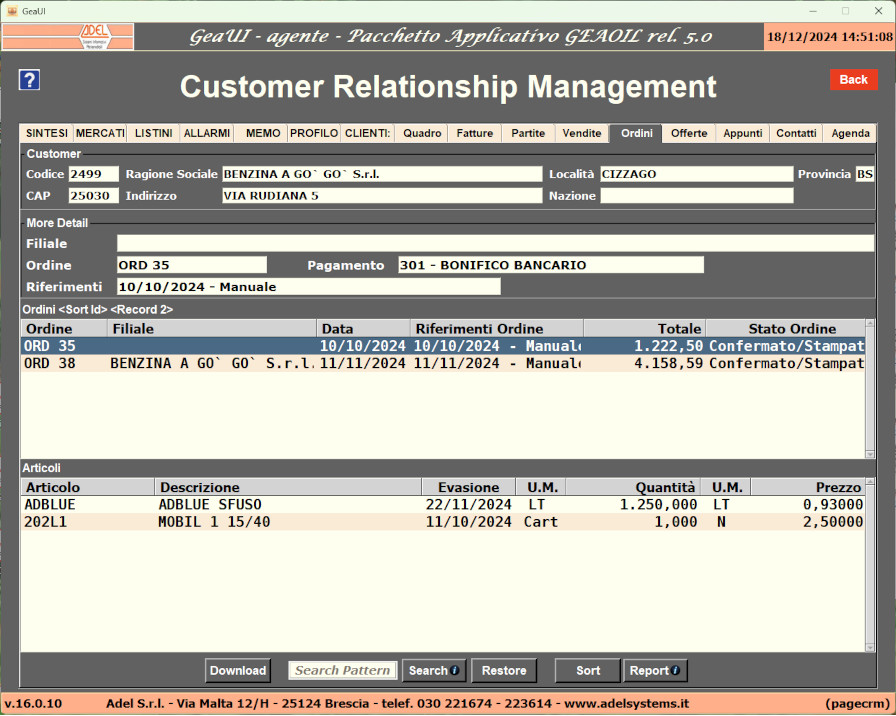Open the Partite tab
Screen dimensions: 896x716
pyautogui.click(x=528, y=133)
